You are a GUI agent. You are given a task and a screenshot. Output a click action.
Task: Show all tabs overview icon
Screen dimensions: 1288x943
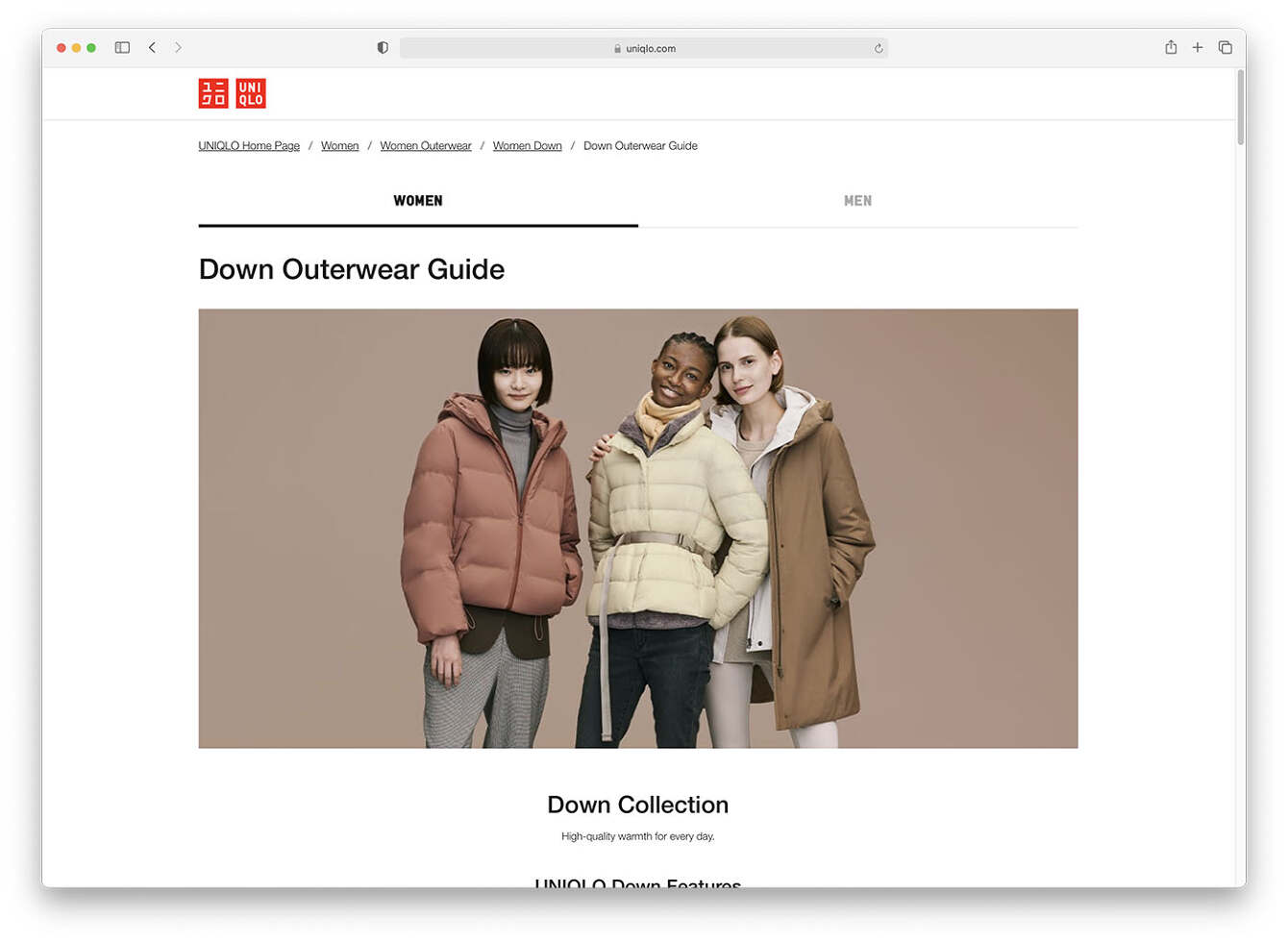click(1225, 47)
